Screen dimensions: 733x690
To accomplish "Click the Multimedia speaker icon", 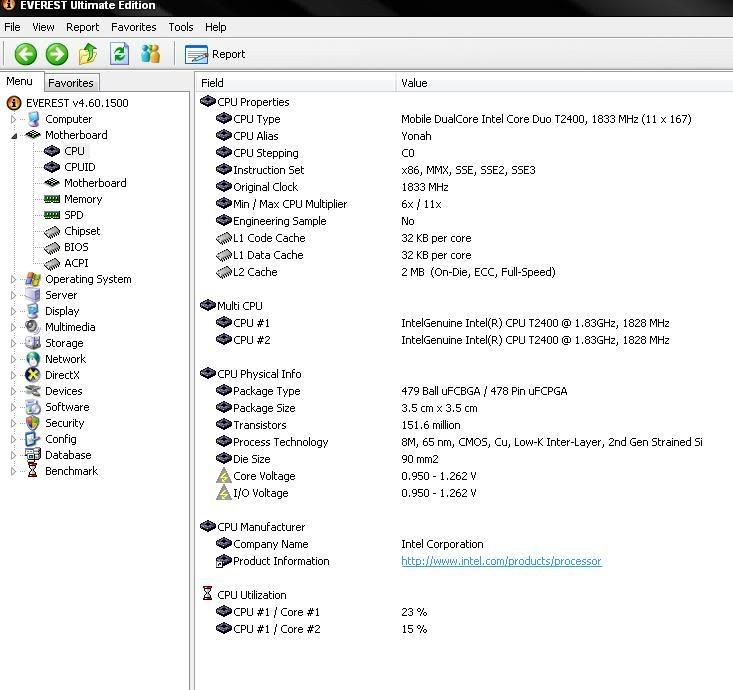I will (32, 327).
